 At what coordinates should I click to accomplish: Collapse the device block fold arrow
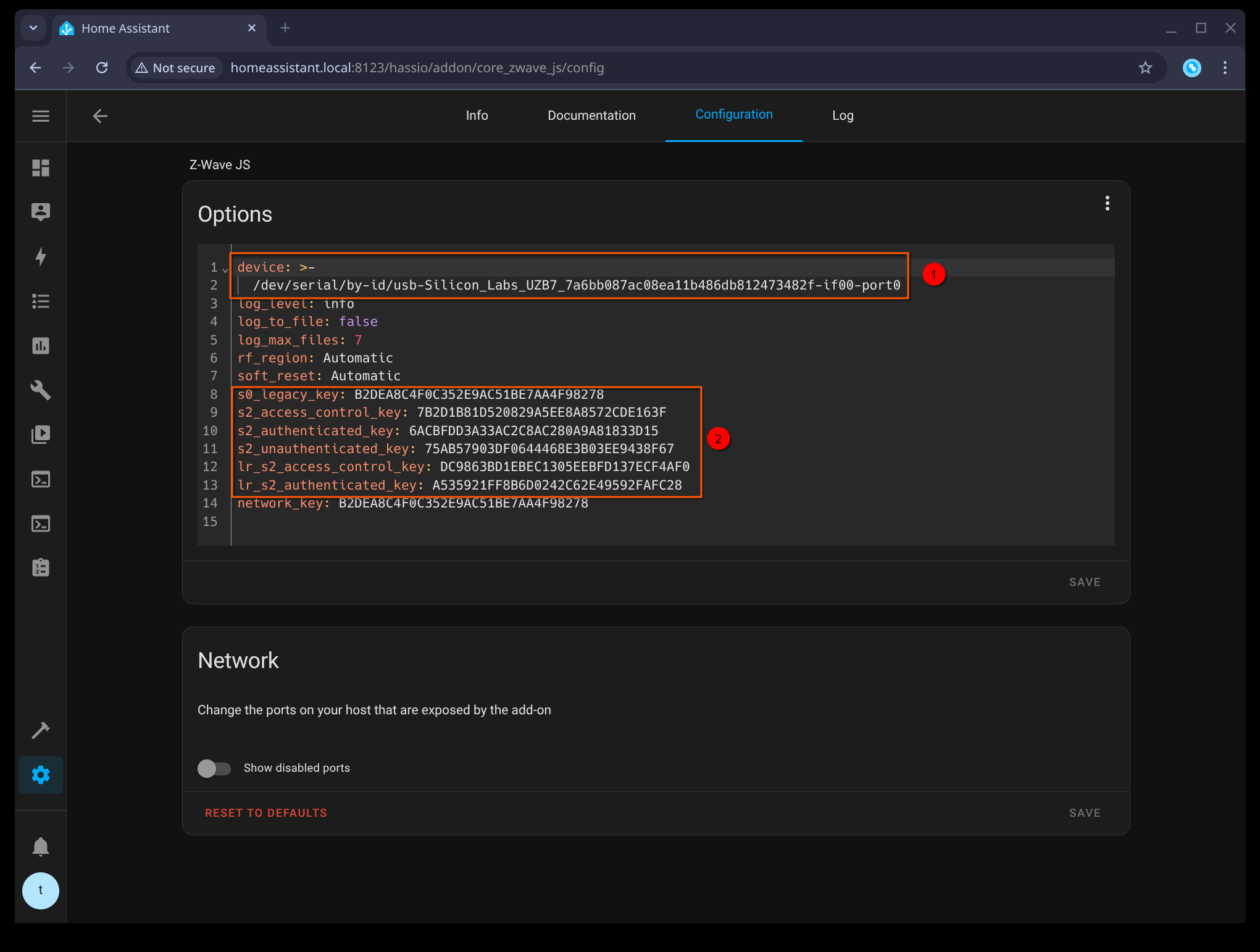point(225,269)
